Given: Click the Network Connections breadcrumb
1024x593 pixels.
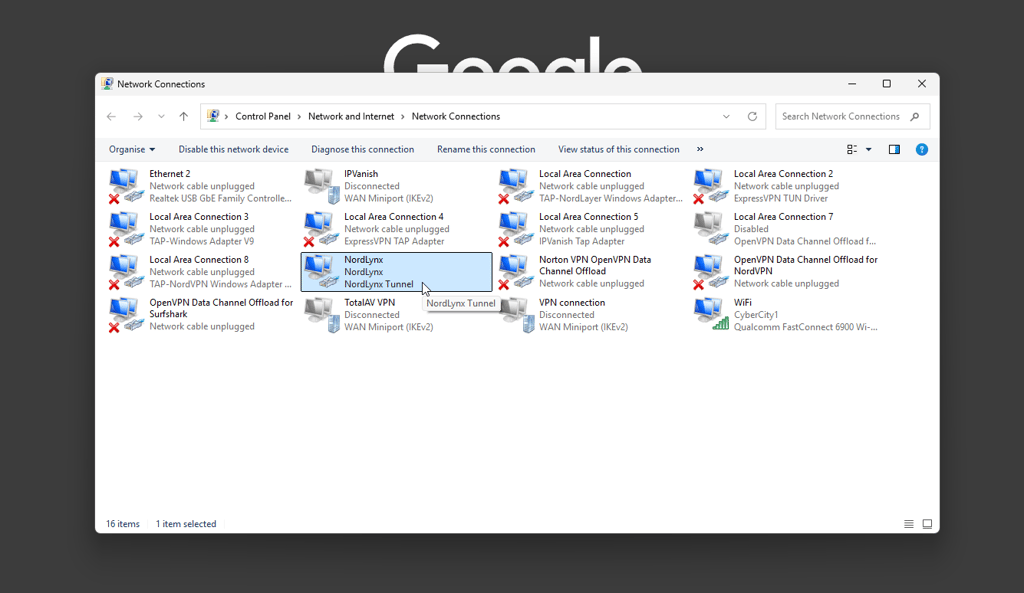Looking at the screenshot, I should point(456,116).
